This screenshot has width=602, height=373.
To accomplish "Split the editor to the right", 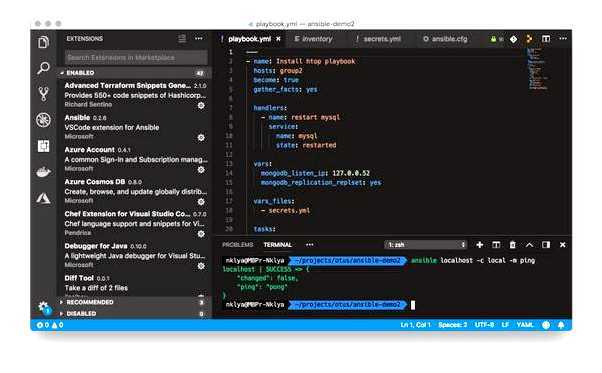I will click(546, 39).
